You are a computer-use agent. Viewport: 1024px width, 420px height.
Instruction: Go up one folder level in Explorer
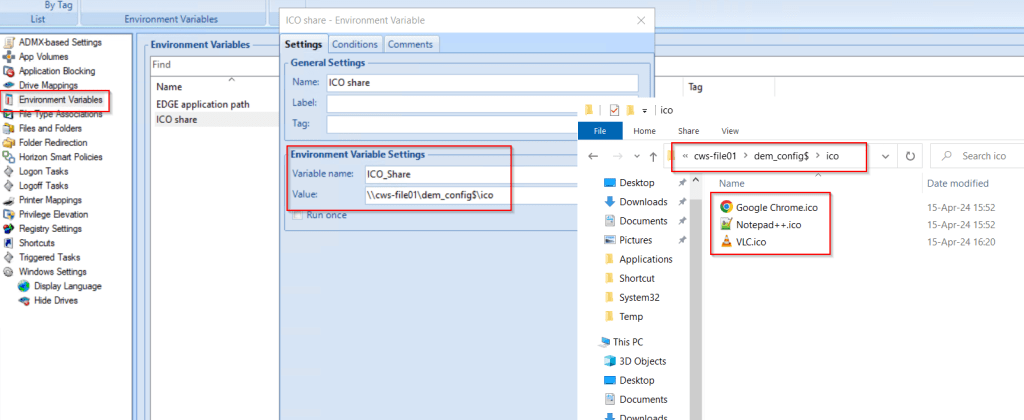coord(653,157)
